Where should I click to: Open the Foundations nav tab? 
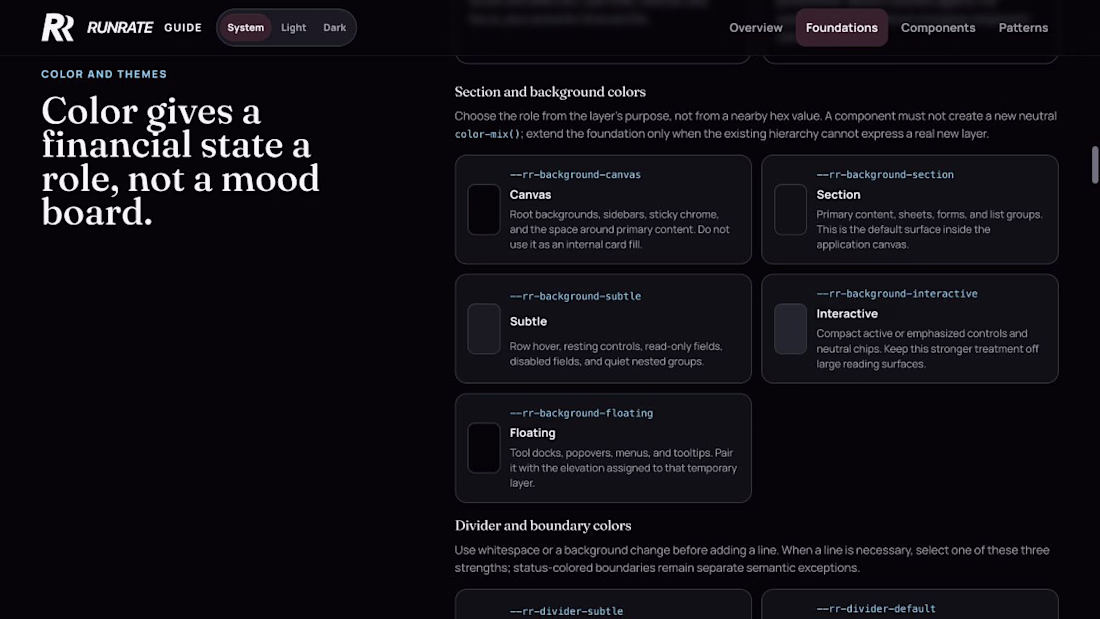841,27
